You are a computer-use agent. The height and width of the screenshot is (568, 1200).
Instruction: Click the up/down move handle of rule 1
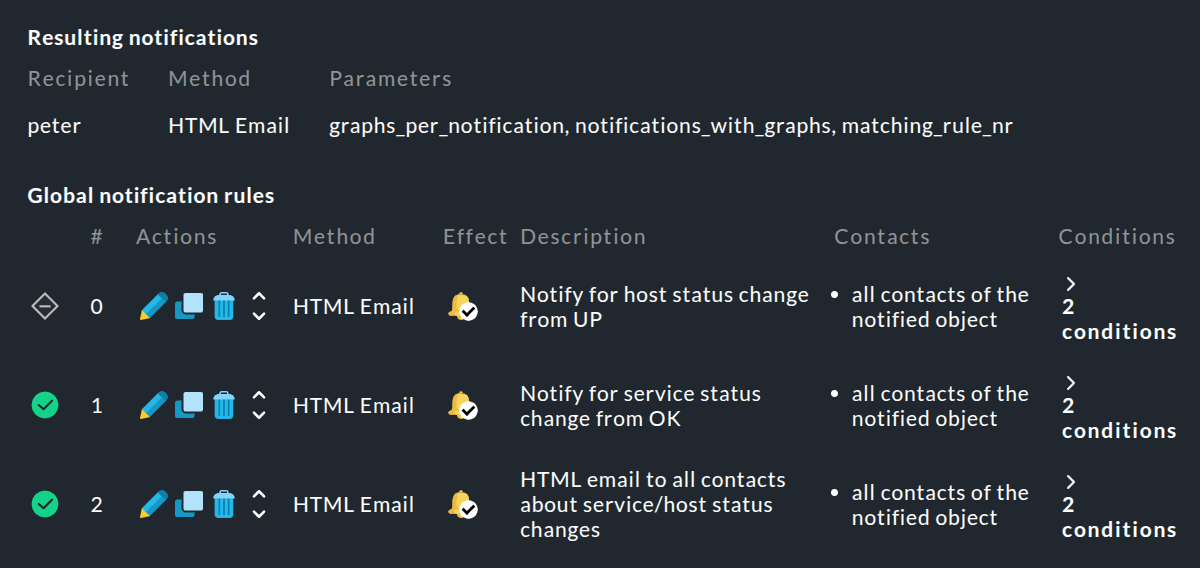click(259, 405)
